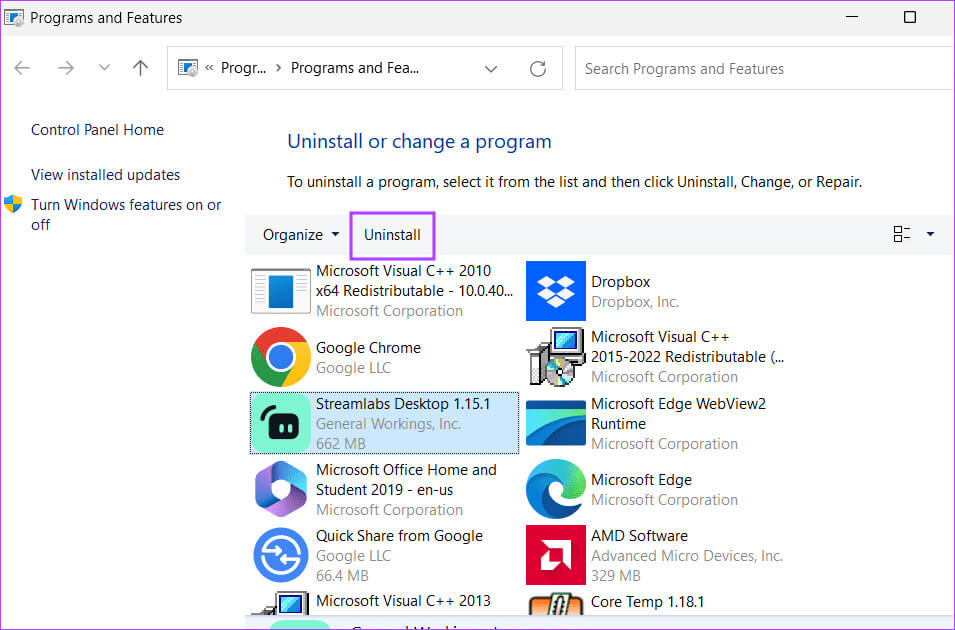Select Microsoft Visual C++ 2013 icon

pyautogui.click(x=281, y=603)
